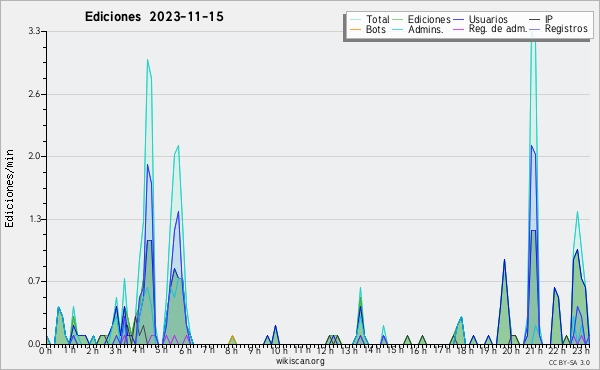Click the y-axis value 2.0
This screenshot has width=600, height=370.
pyautogui.click(x=34, y=156)
